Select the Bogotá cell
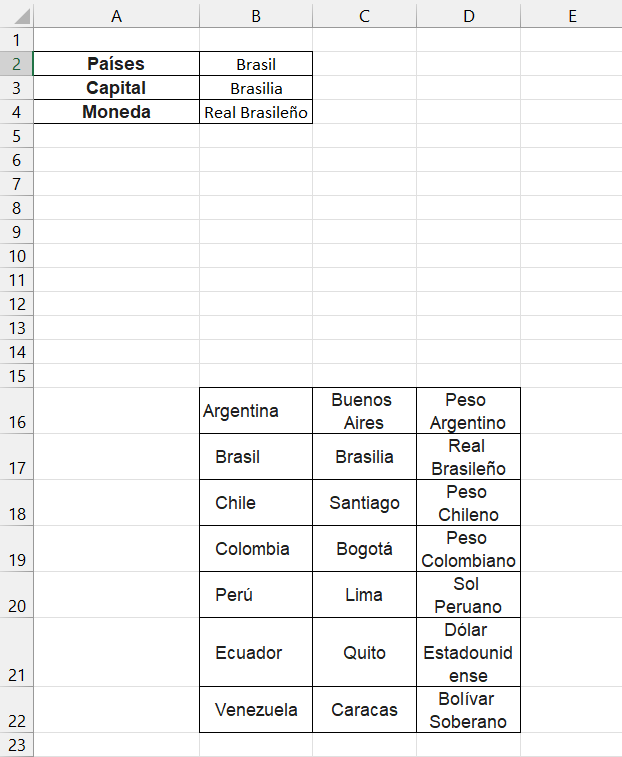Screen dimensions: 622x757 pyautogui.click(x=364, y=549)
